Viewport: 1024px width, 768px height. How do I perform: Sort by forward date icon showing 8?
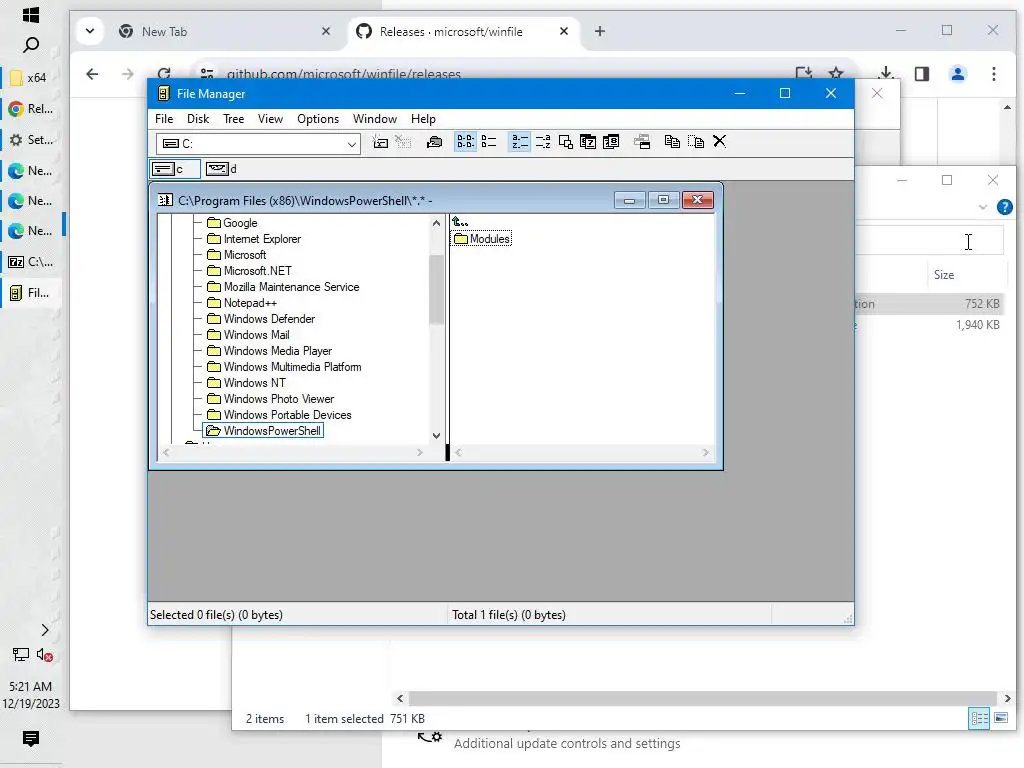(611, 142)
